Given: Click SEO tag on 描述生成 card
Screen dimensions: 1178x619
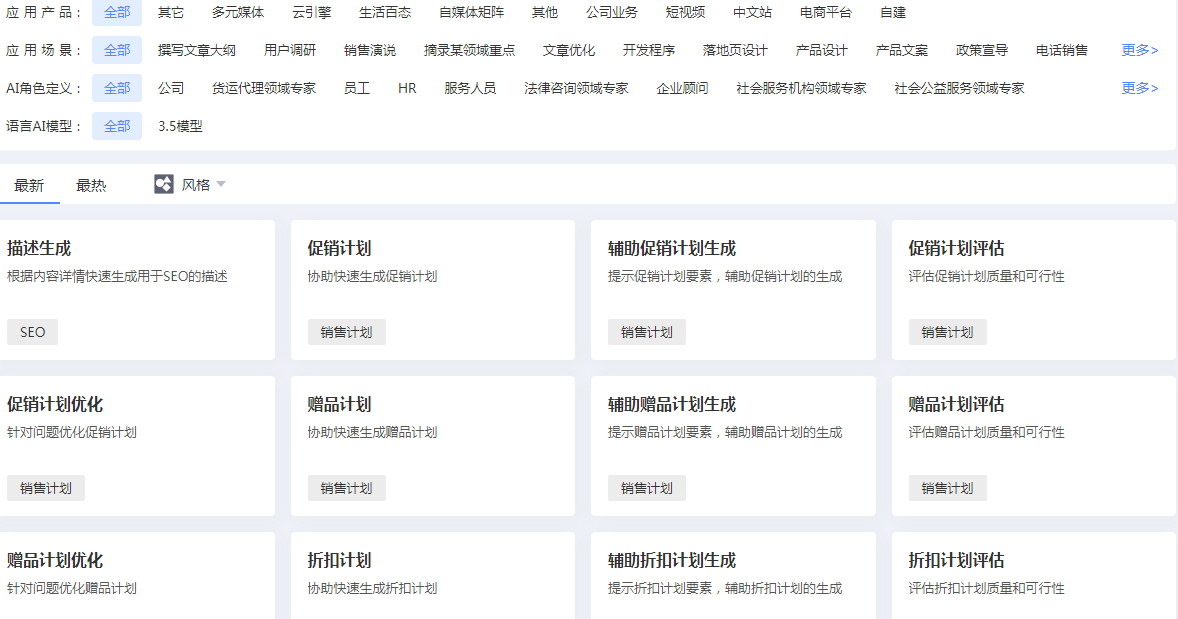Looking at the screenshot, I should click(x=32, y=332).
